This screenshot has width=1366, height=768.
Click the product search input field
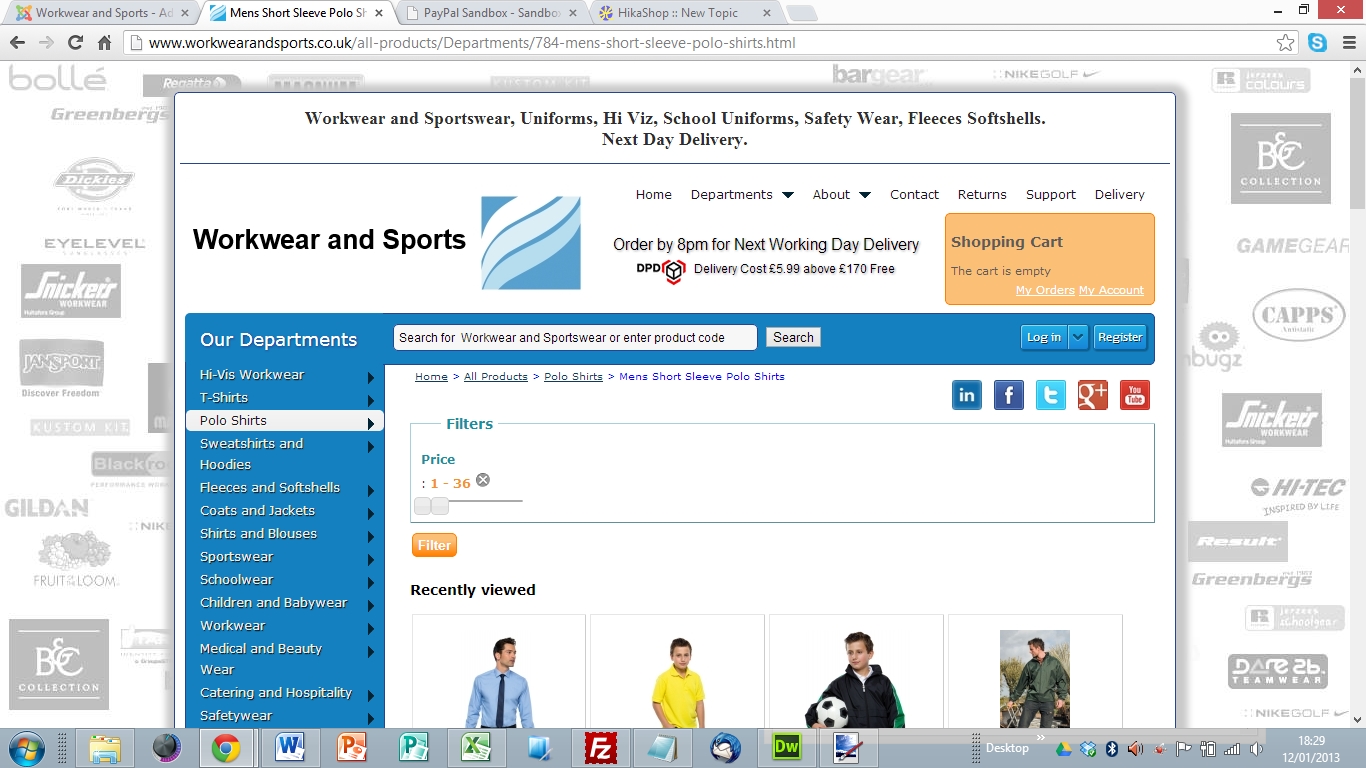(x=575, y=337)
